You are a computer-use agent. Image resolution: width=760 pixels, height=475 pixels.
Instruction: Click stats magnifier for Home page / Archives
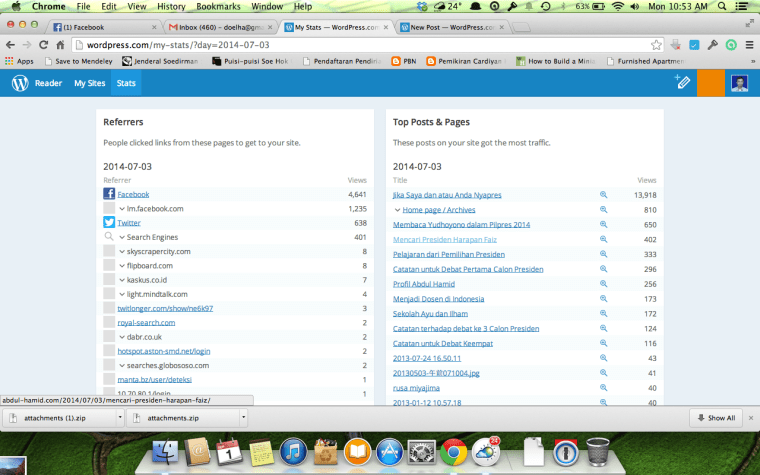coord(603,209)
